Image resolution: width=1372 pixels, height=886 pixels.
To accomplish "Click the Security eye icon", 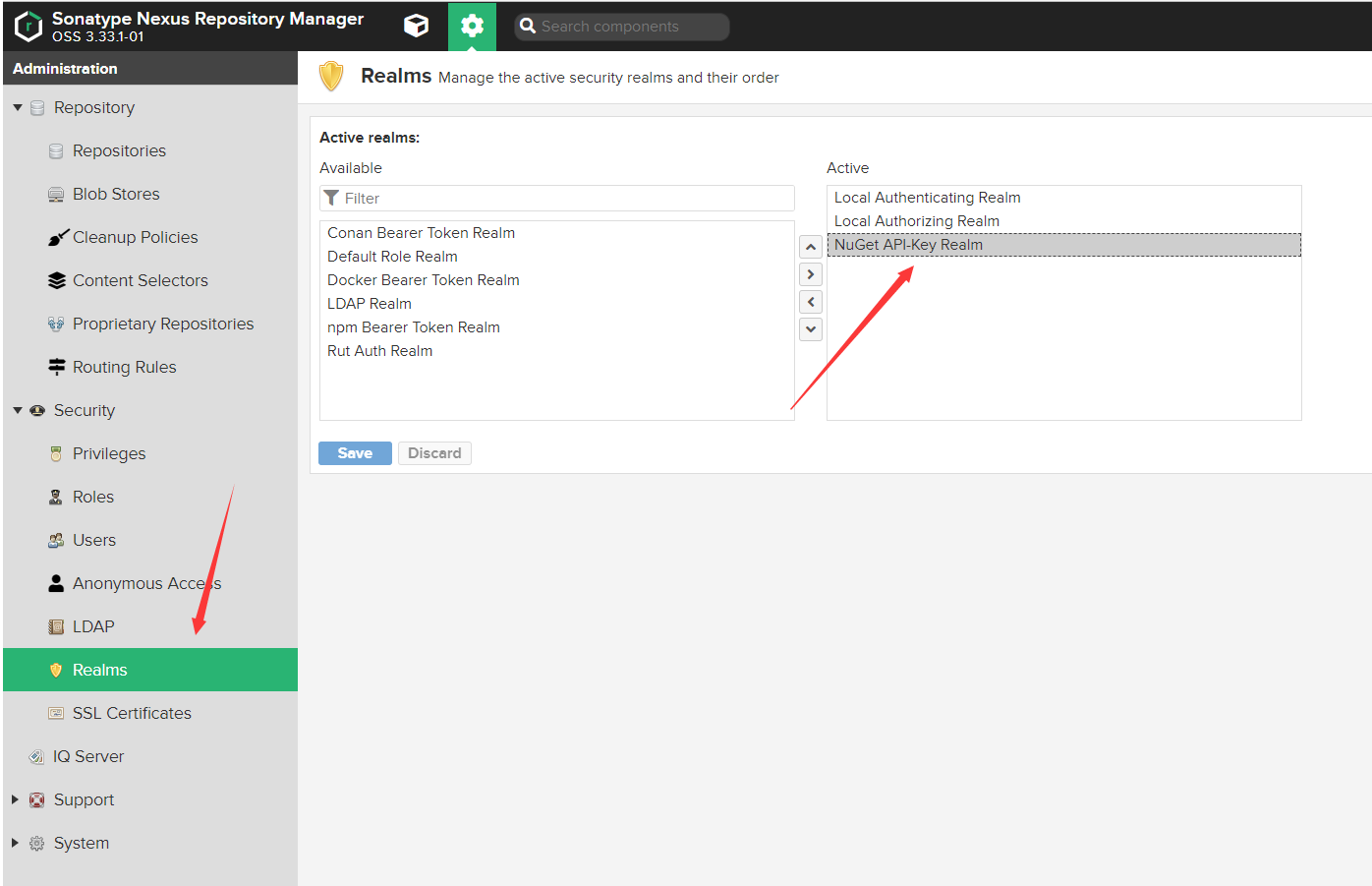I will click(x=37, y=411).
